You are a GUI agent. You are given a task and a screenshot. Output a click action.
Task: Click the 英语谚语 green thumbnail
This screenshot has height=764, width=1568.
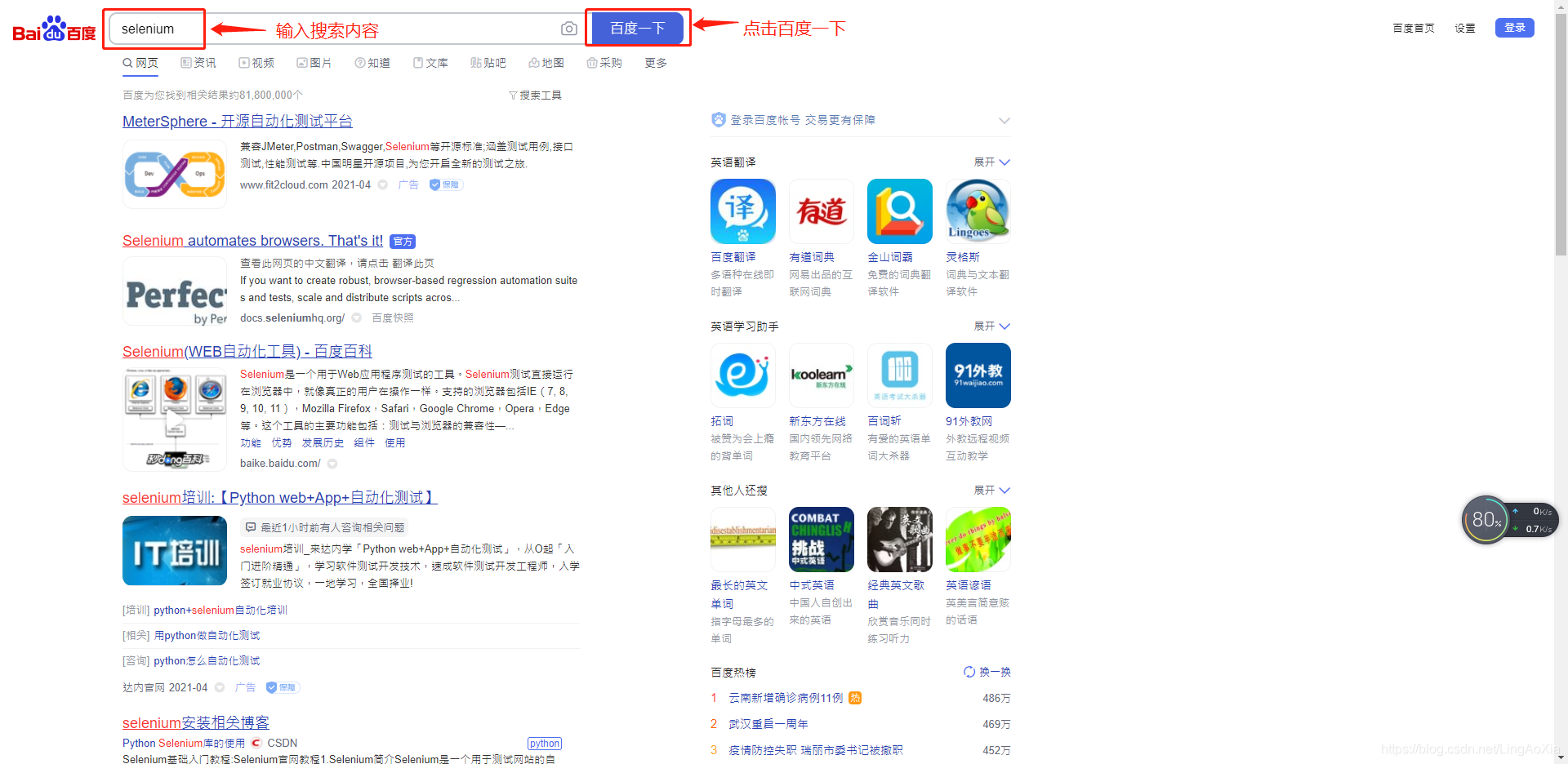click(978, 540)
